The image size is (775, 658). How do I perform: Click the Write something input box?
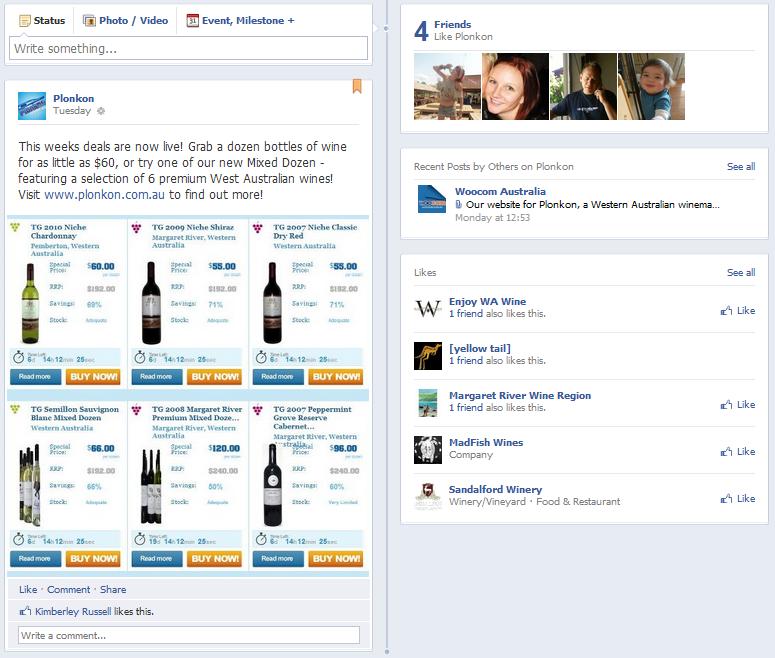point(188,48)
